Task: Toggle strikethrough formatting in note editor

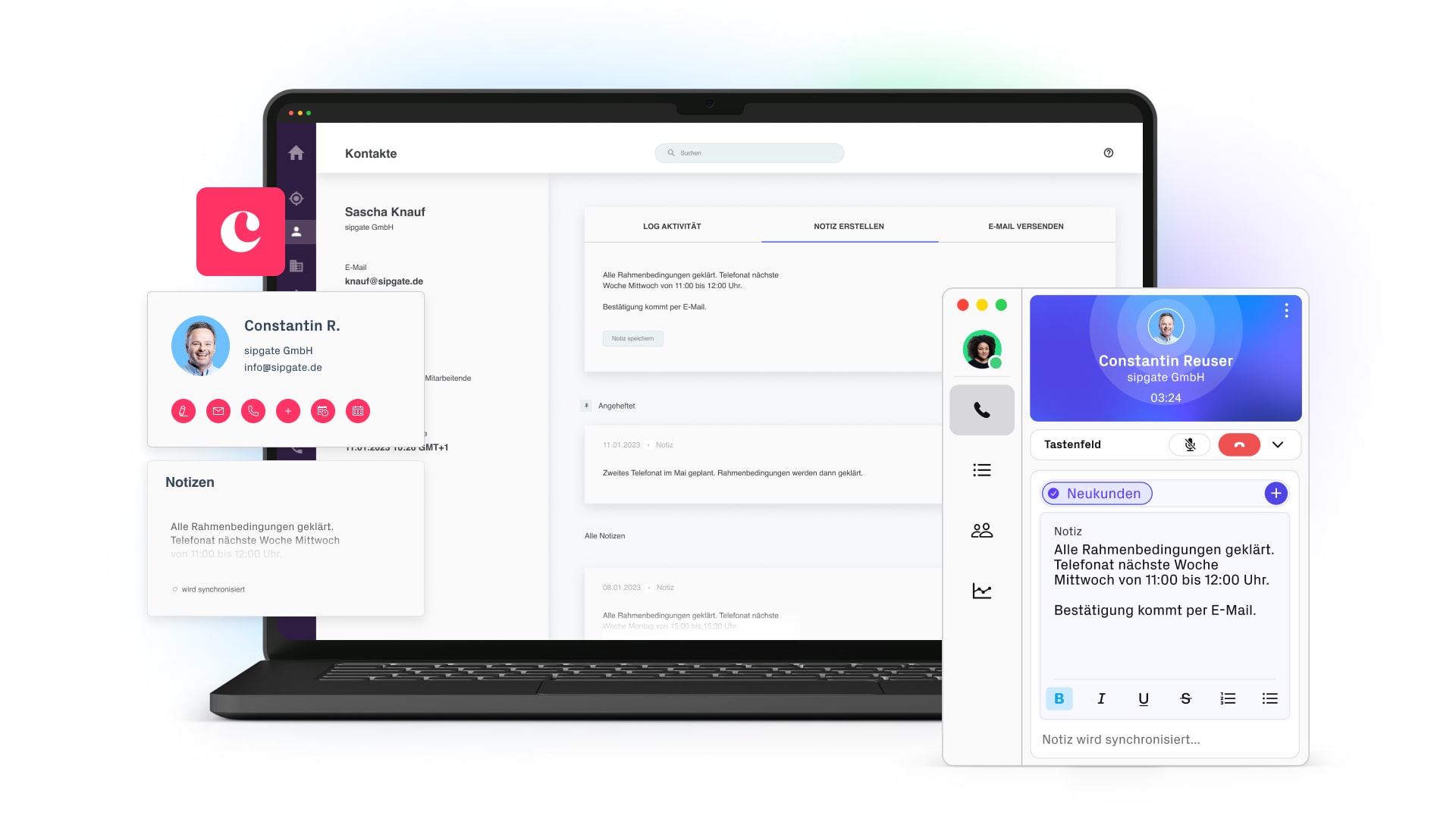Action: tap(1186, 698)
